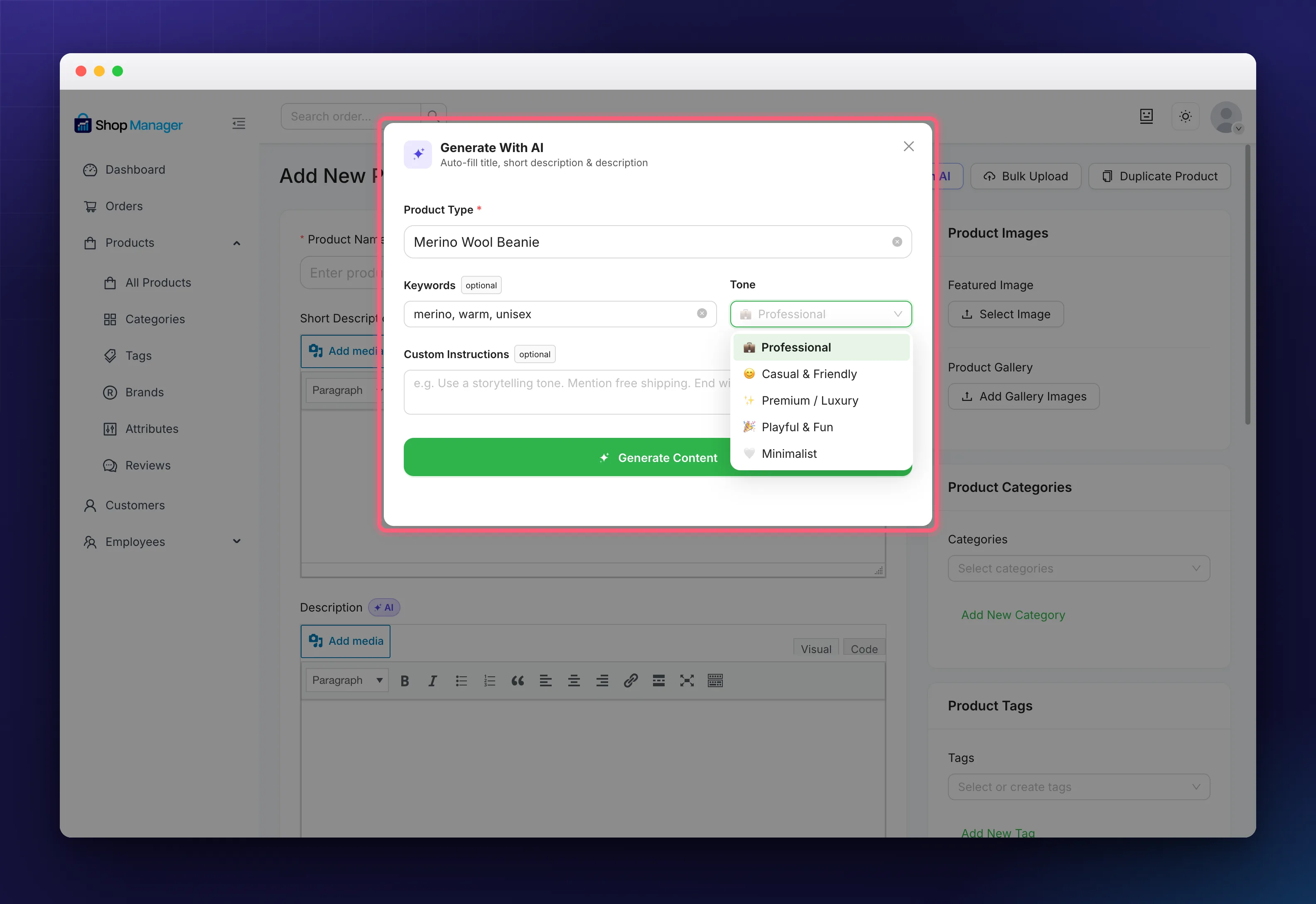
Task: Clear the Keywords field
Action: point(702,313)
